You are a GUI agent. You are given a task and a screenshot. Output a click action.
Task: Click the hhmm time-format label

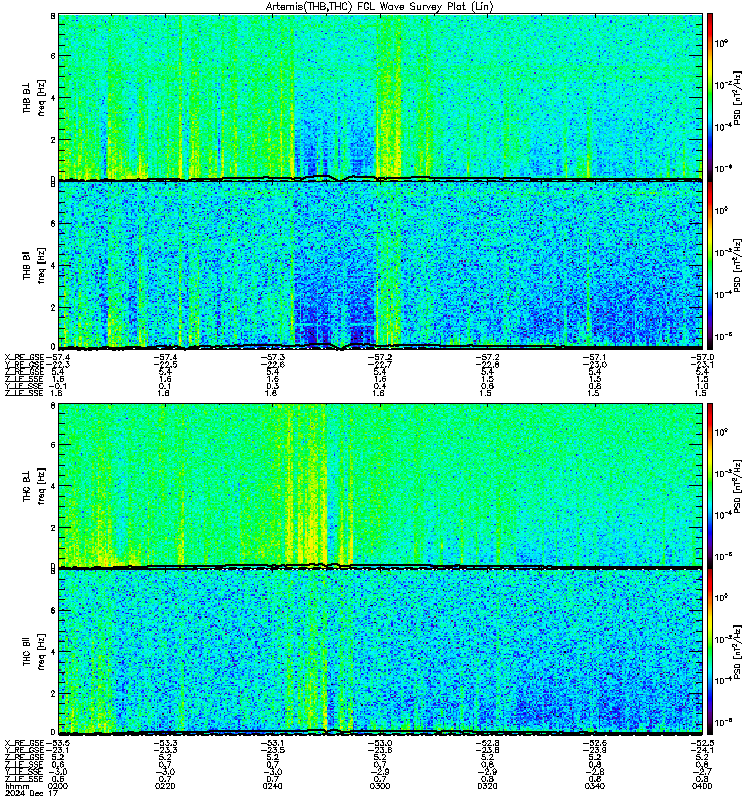point(16,786)
